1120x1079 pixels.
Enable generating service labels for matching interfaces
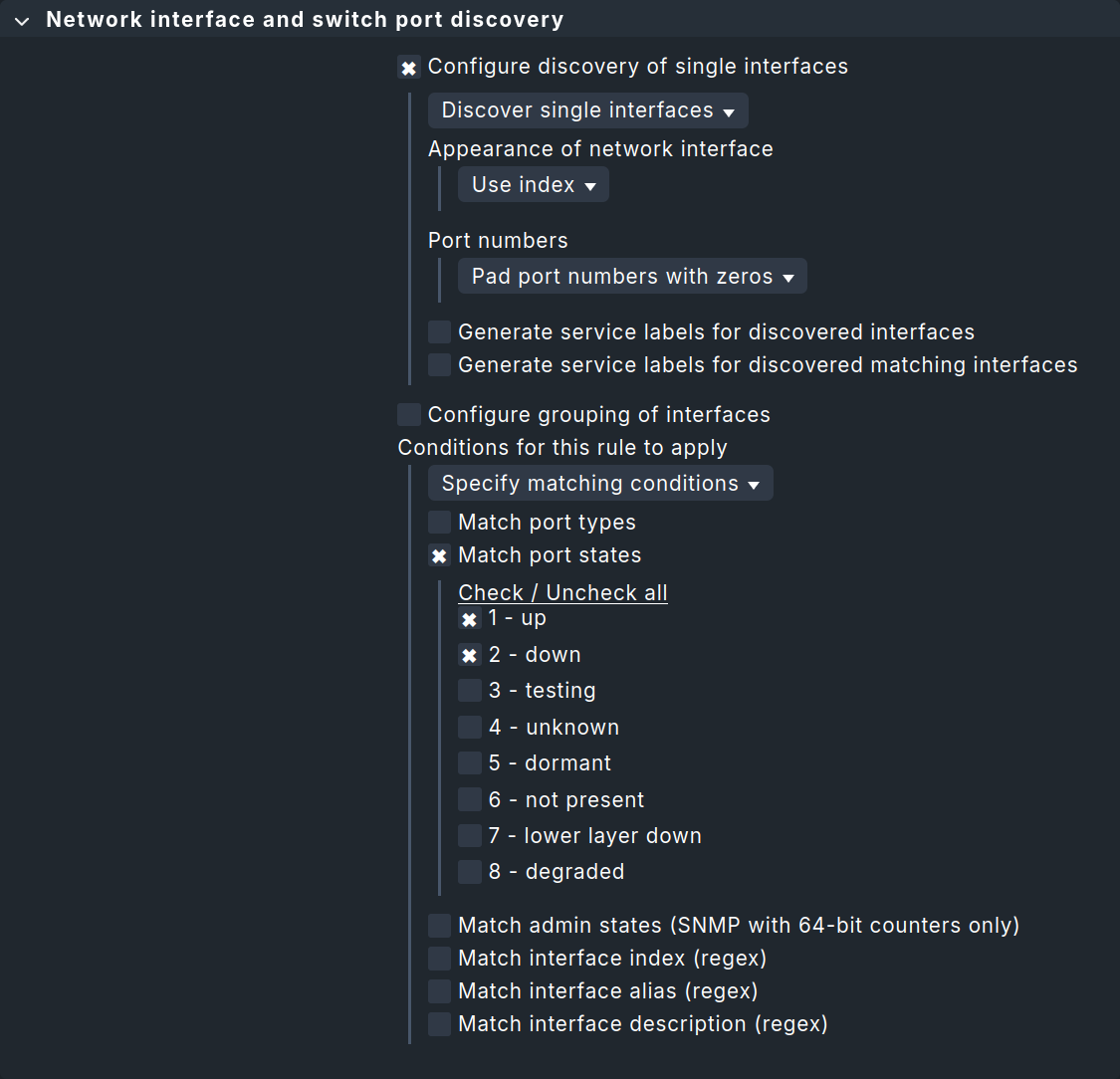pos(439,364)
